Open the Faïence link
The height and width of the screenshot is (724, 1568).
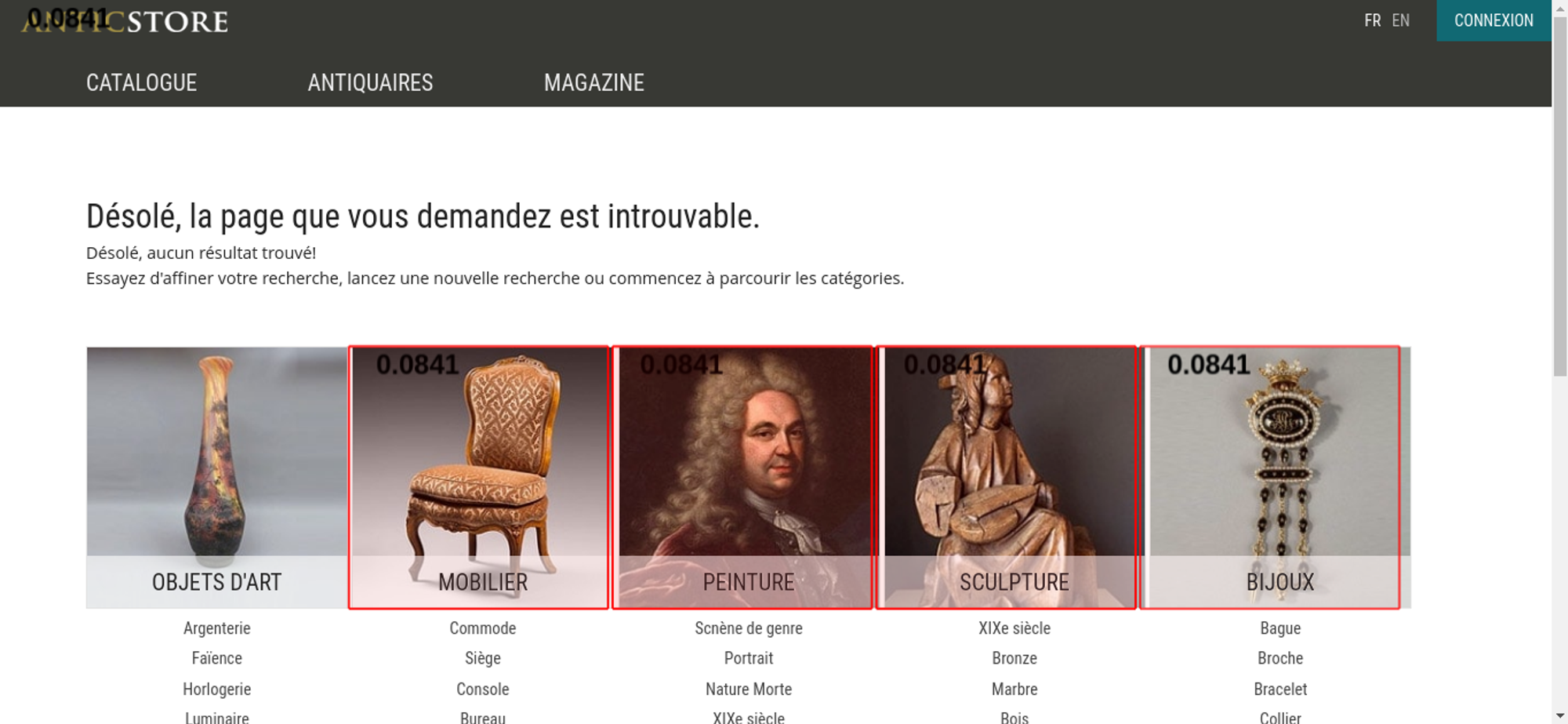(x=217, y=658)
